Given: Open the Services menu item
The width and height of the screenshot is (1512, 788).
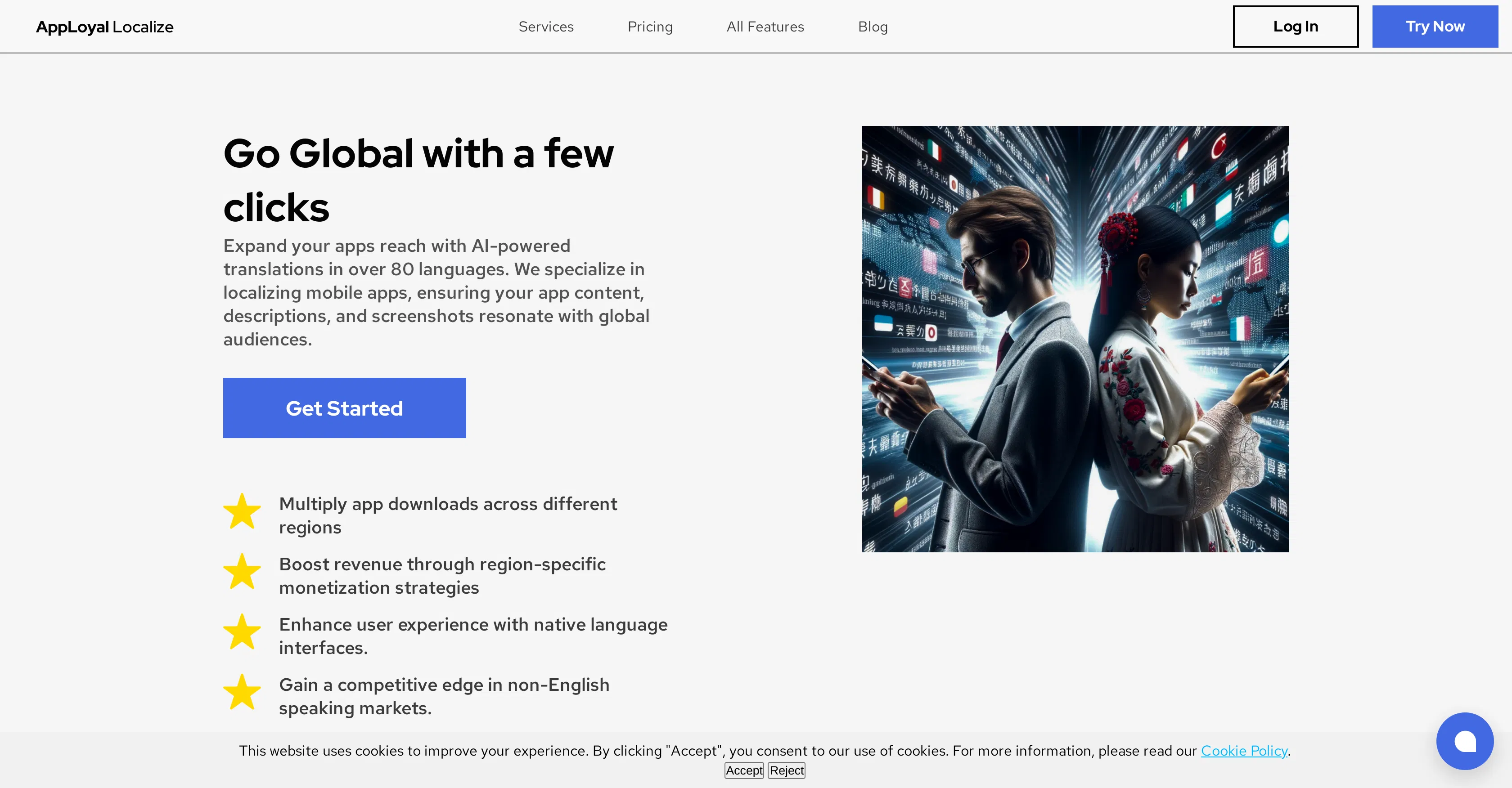Looking at the screenshot, I should (546, 27).
